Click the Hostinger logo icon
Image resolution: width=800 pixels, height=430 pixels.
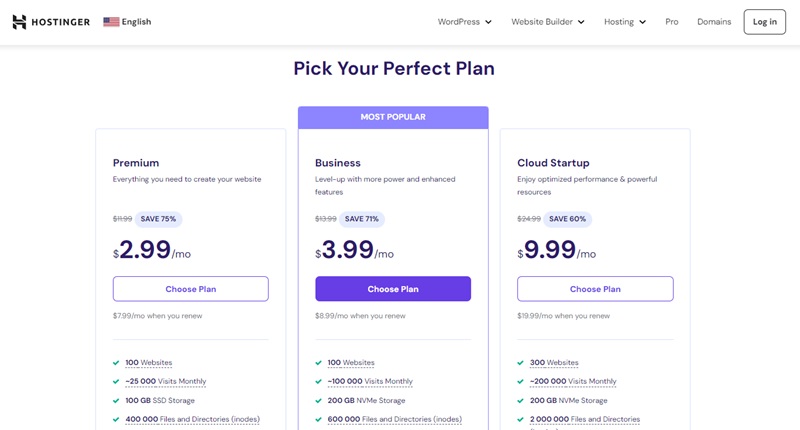tap(19, 22)
